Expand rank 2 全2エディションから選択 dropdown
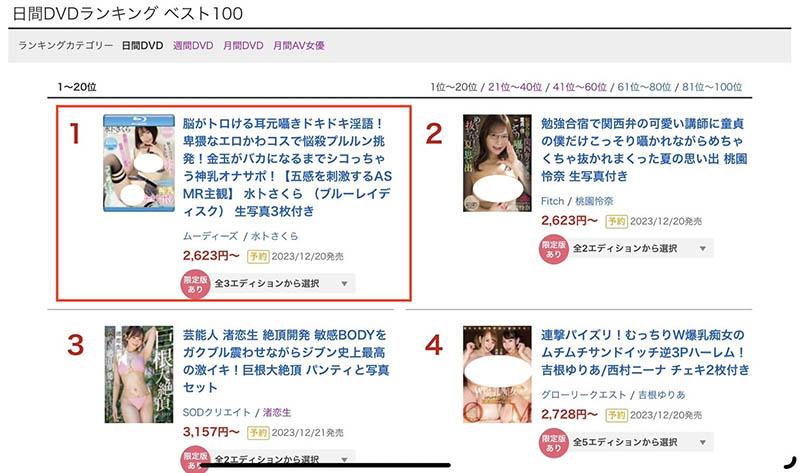Image resolution: width=800 pixels, height=473 pixels. click(641, 248)
